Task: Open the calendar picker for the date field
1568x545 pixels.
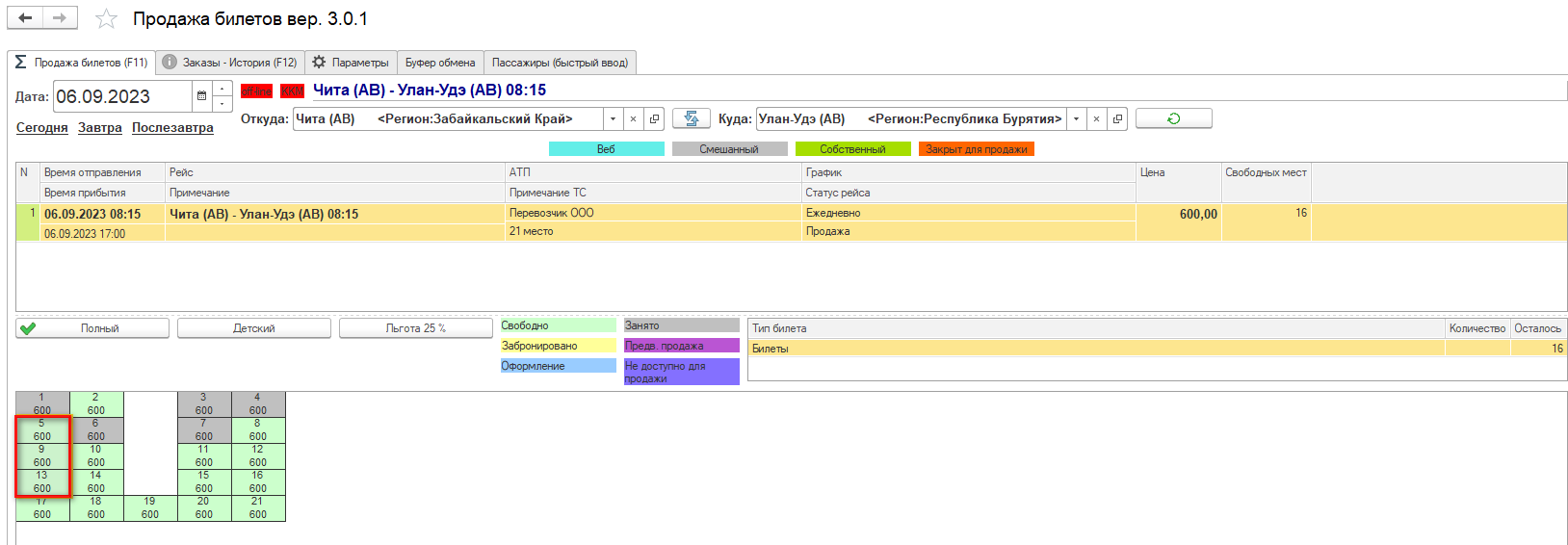Action: coord(201,96)
